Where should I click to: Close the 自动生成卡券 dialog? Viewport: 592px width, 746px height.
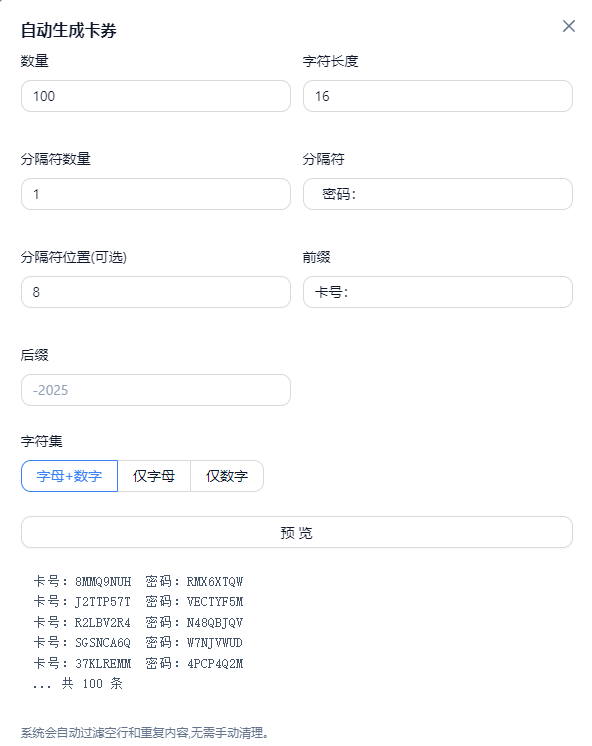tap(569, 26)
